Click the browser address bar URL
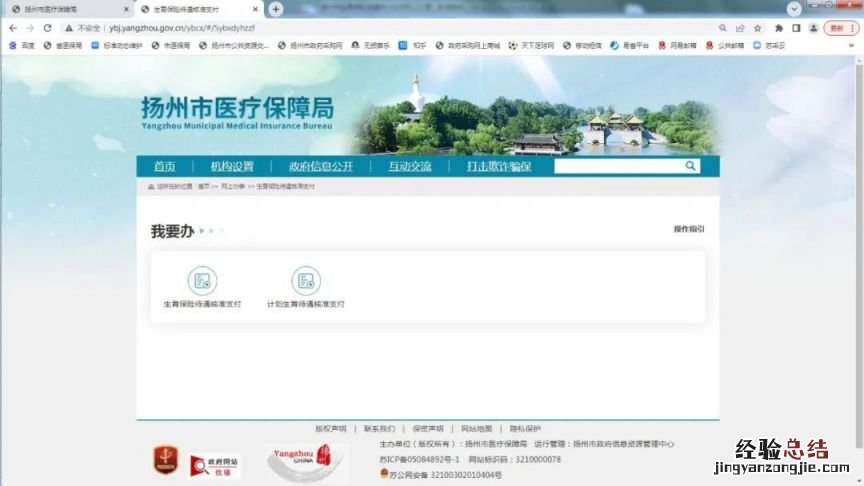 (x=182, y=28)
